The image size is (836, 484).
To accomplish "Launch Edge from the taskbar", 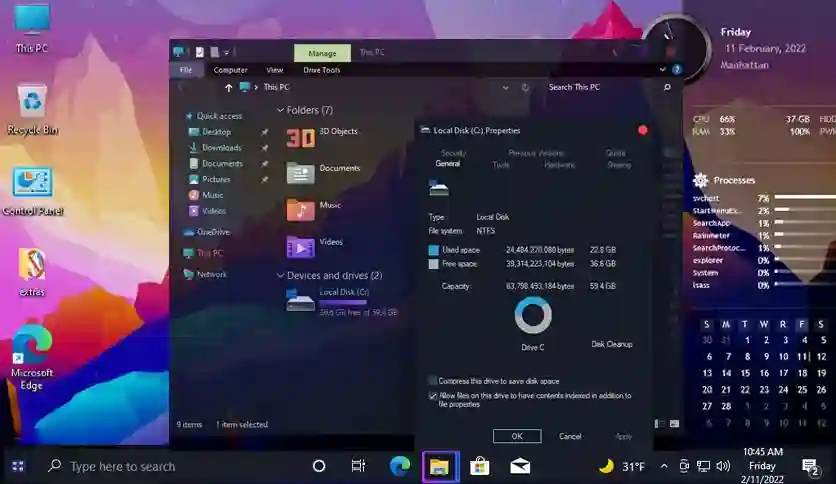I will pyautogui.click(x=399, y=466).
